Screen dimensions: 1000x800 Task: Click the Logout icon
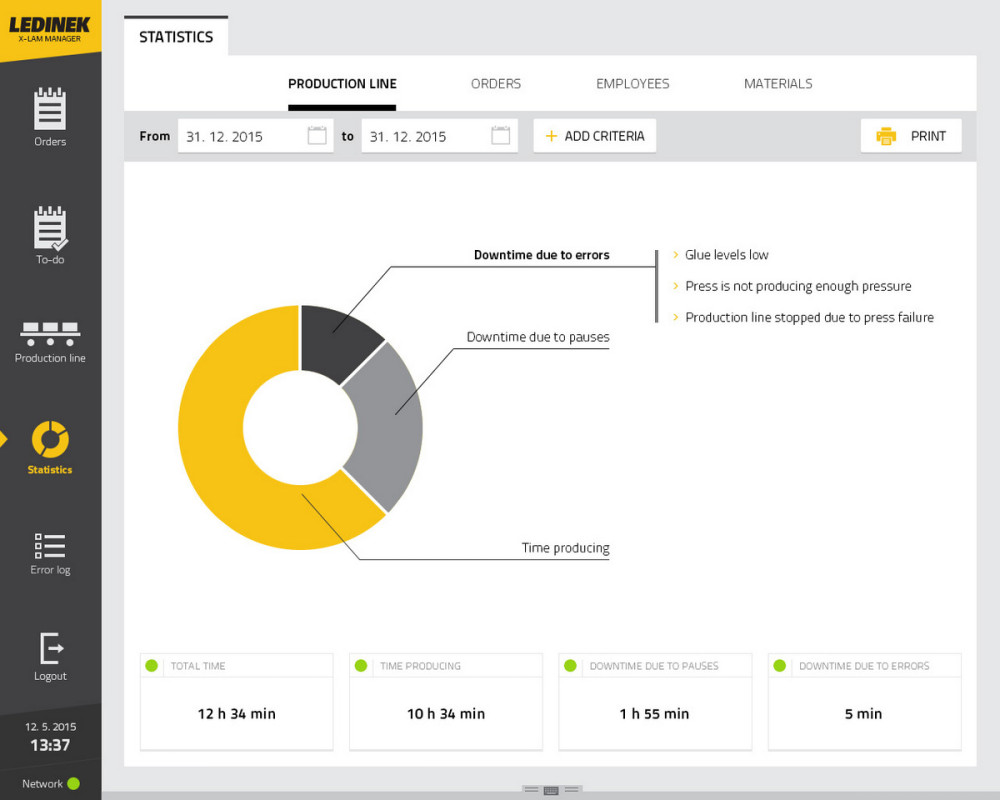click(x=50, y=648)
